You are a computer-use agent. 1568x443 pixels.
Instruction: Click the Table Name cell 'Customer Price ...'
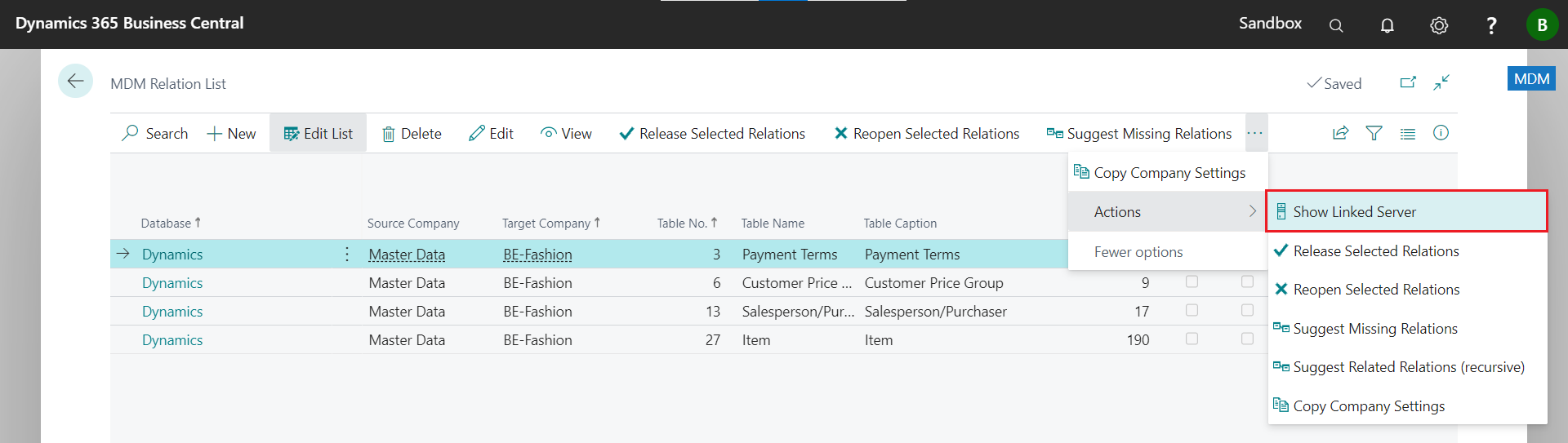click(797, 283)
